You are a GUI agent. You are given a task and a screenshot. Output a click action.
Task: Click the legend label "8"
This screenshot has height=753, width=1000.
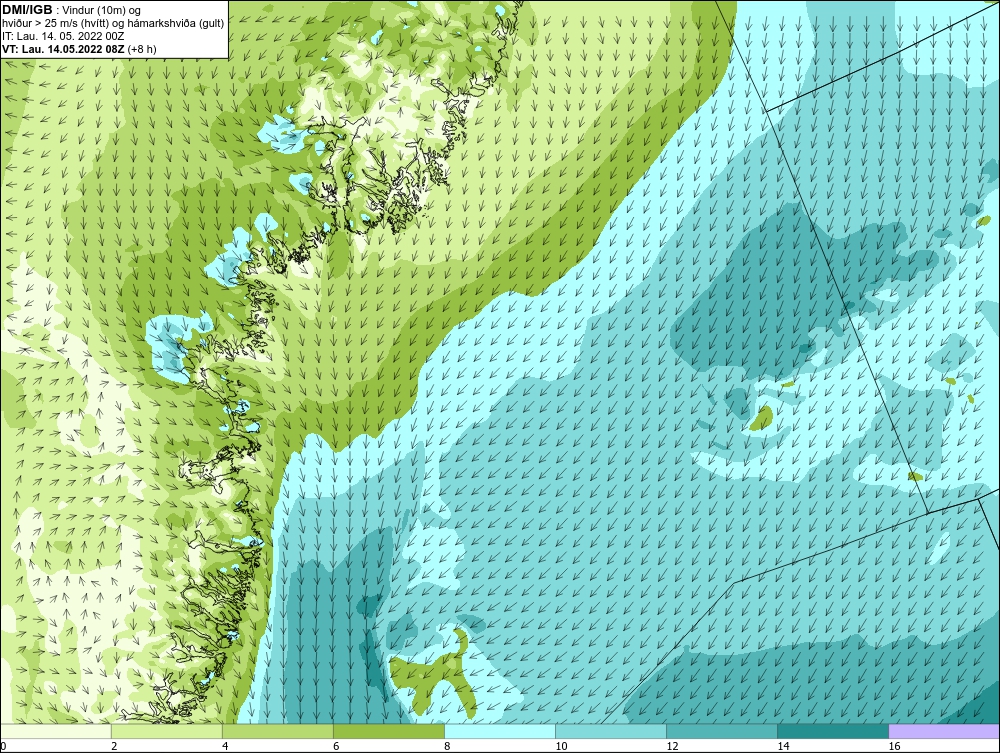(x=447, y=746)
